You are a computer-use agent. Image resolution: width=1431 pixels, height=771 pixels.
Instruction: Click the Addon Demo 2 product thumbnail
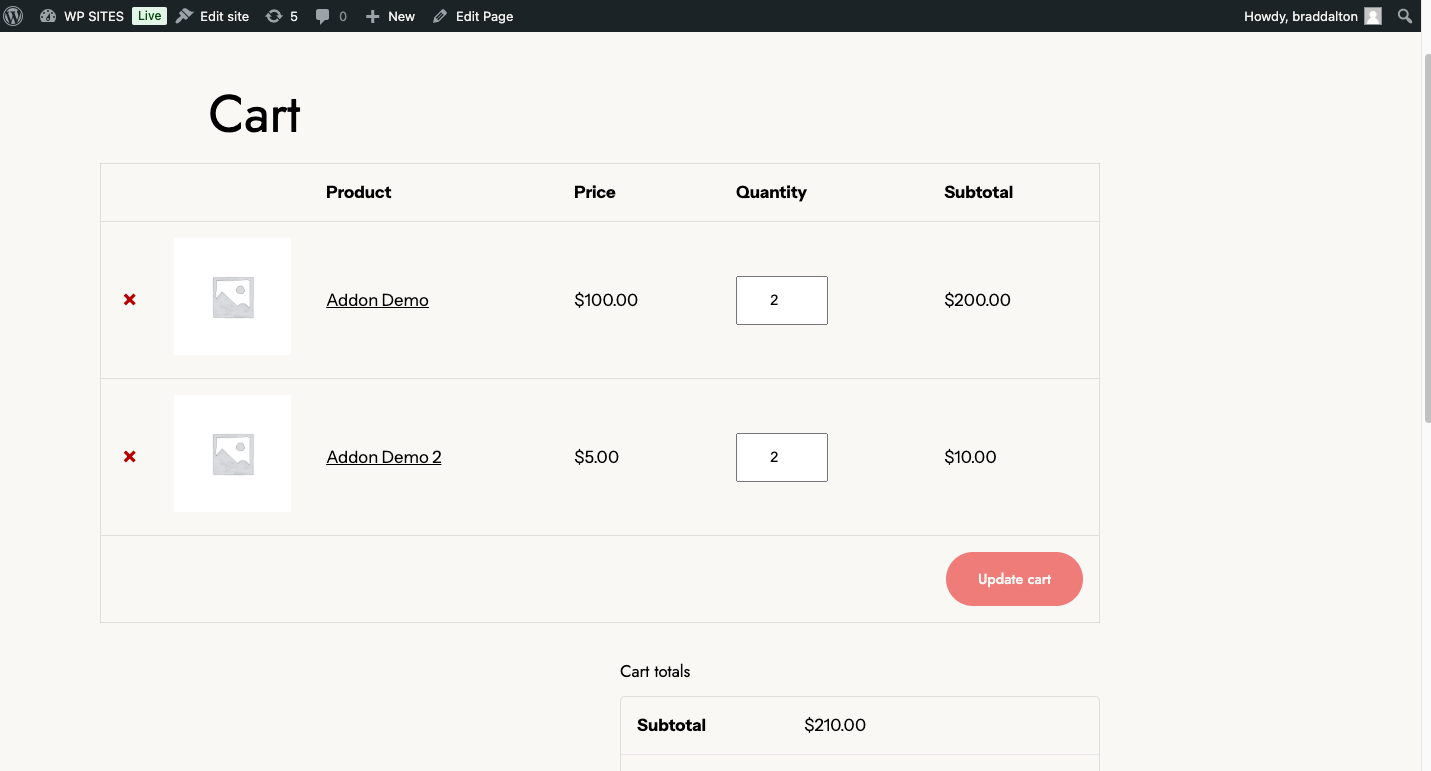click(x=232, y=454)
